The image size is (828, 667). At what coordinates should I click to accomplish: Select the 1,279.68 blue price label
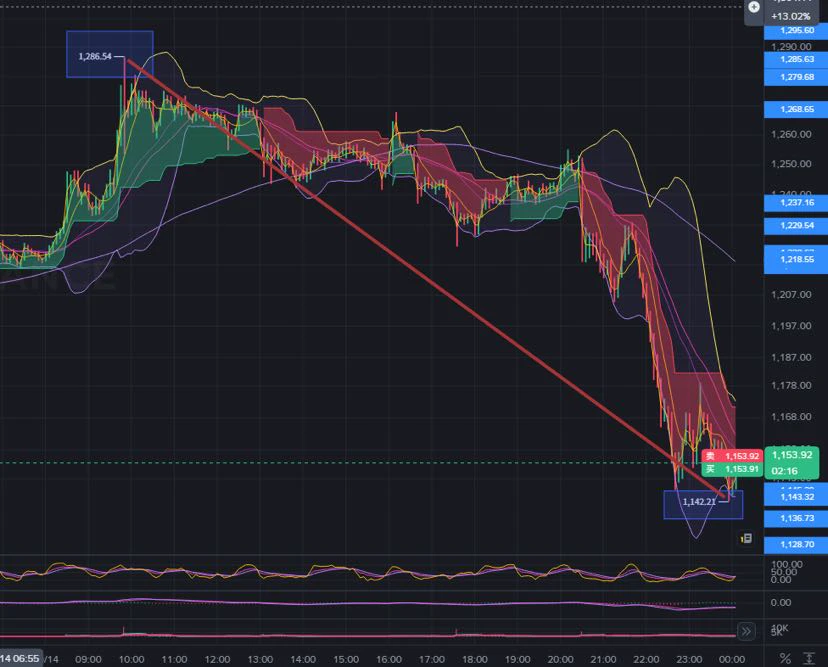point(796,77)
